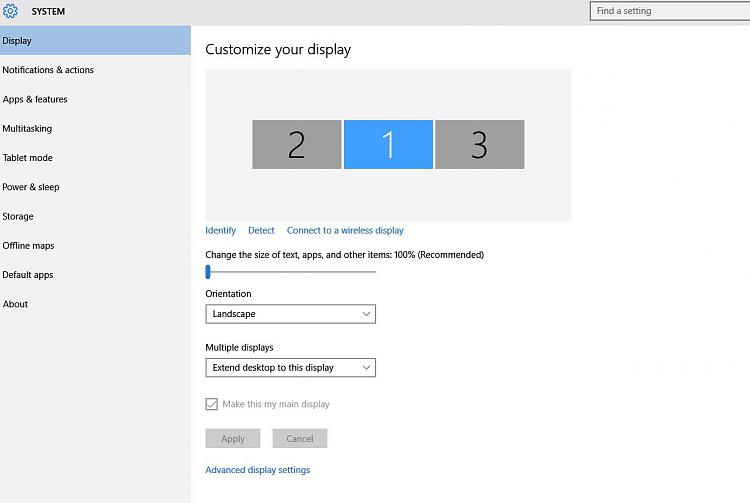
Task: Click the Find a setting search box
Action: click(670, 11)
